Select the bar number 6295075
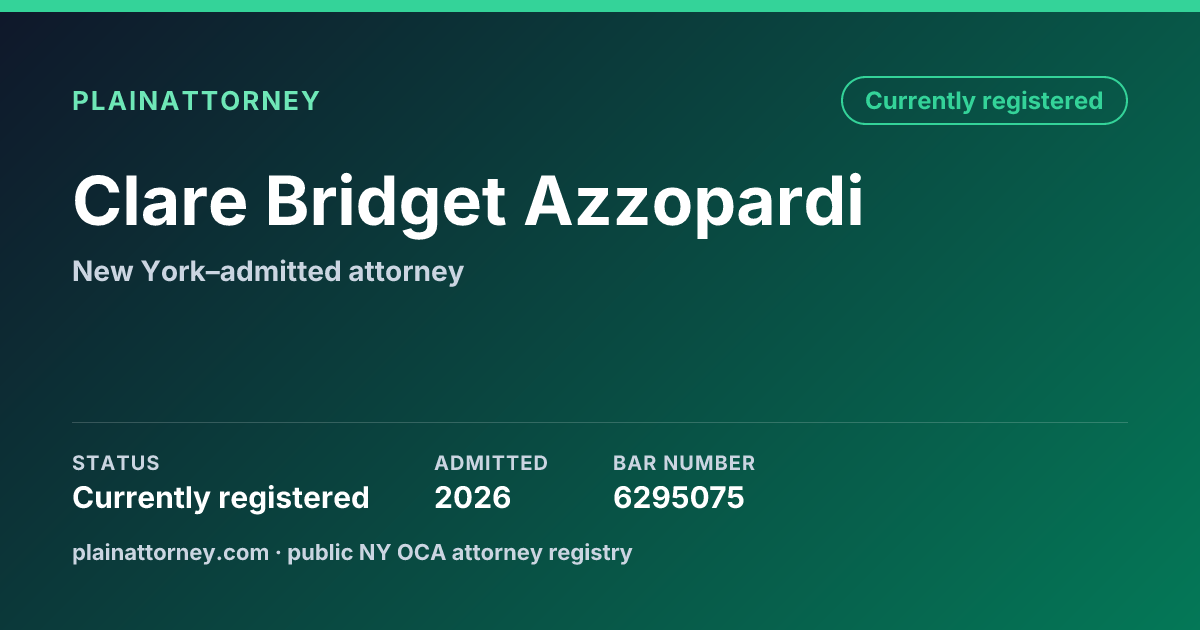Screen dimensions: 1200x630 [x=679, y=497]
